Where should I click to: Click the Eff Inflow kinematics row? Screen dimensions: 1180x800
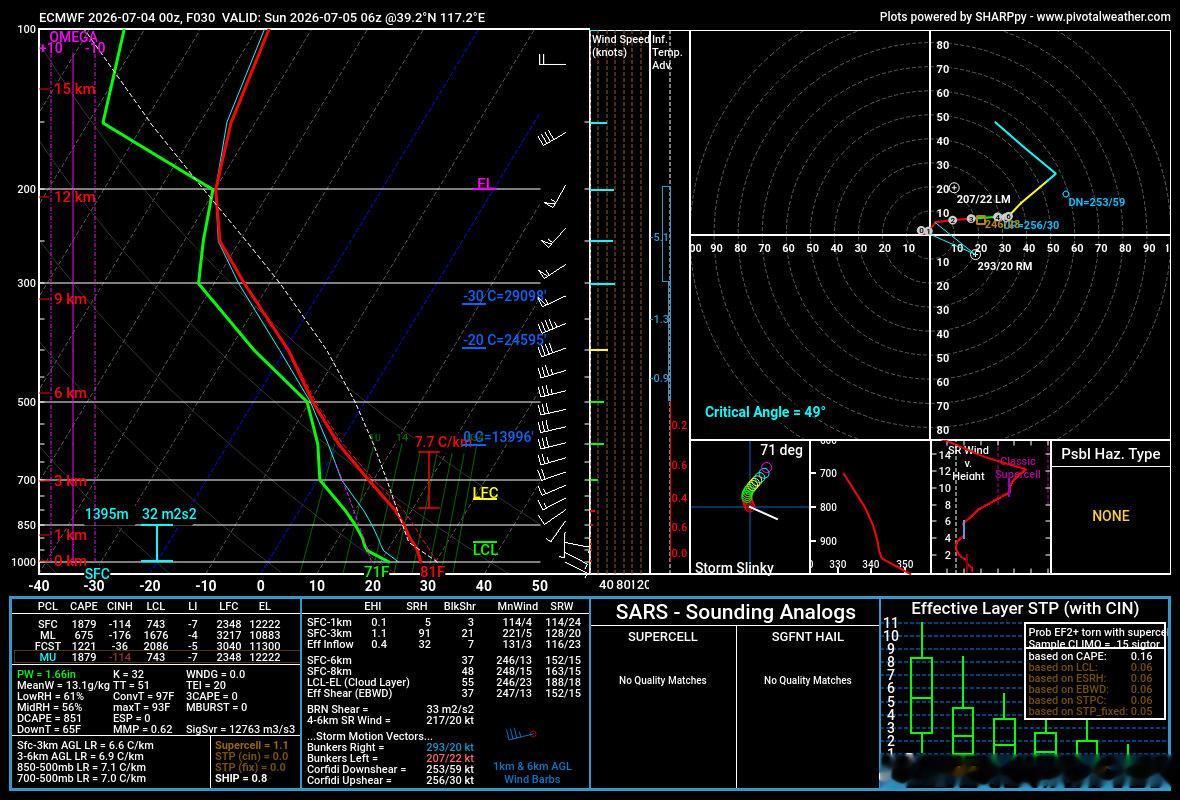tap(444, 644)
